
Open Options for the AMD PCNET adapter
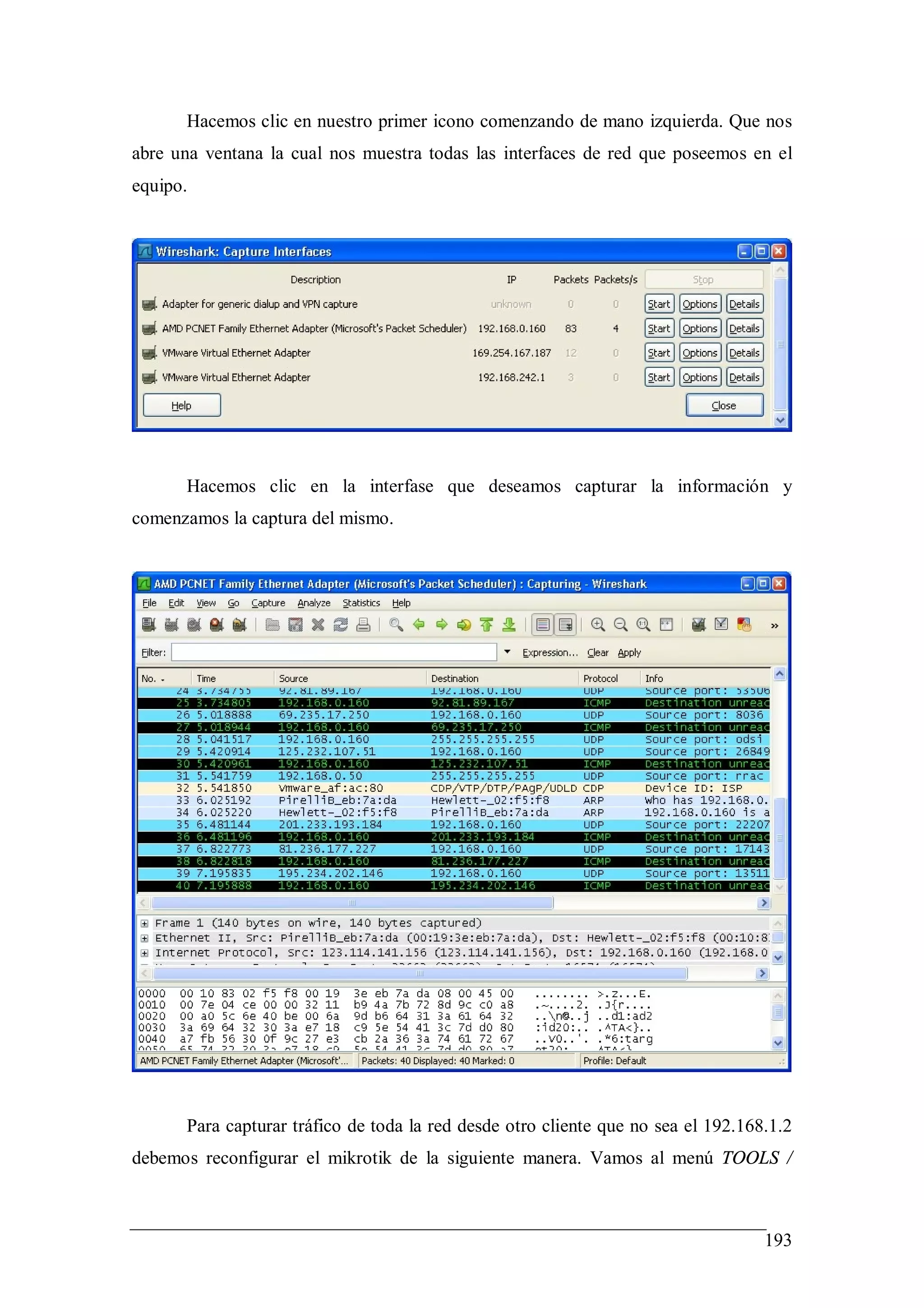(x=700, y=329)
